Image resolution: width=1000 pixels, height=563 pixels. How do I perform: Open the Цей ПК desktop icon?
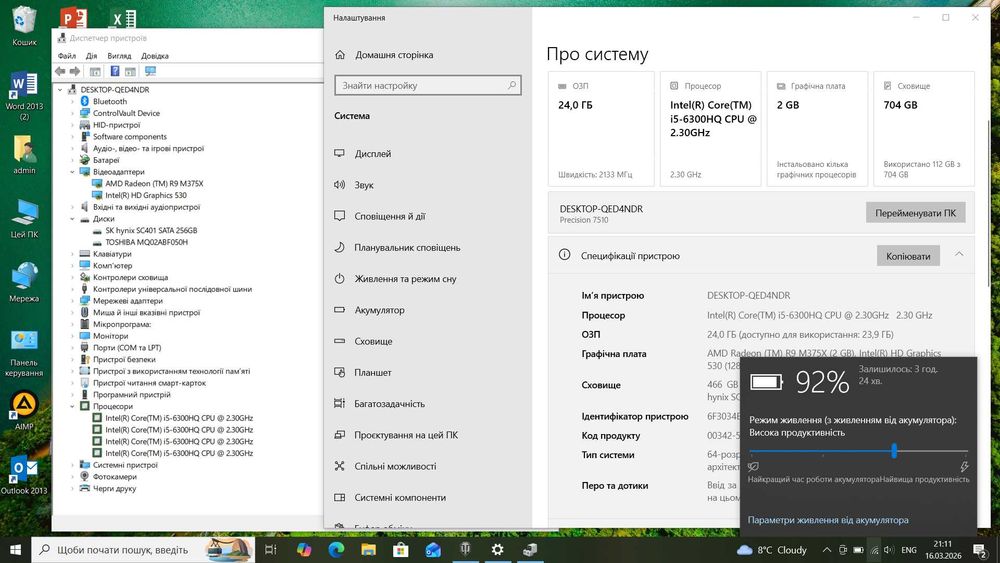click(x=24, y=219)
